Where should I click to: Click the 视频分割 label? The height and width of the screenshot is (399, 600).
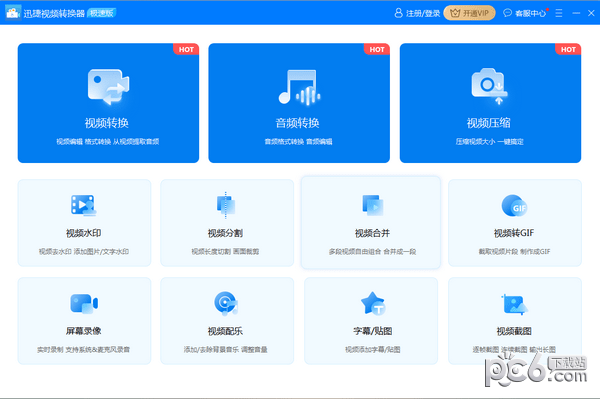click(225, 233)
